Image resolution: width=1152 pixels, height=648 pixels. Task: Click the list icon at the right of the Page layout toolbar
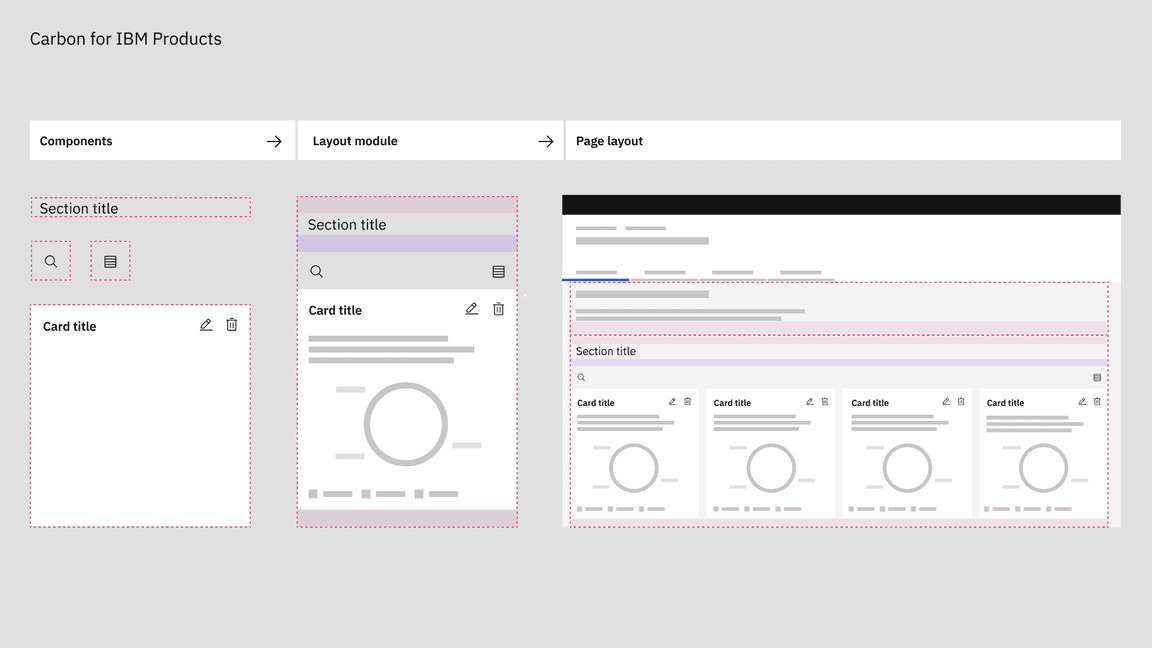point(1097,377)
